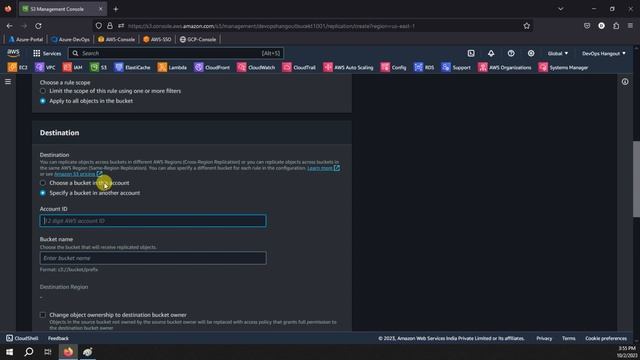Open the IAM service shortcut

click(x=73, y=67)
